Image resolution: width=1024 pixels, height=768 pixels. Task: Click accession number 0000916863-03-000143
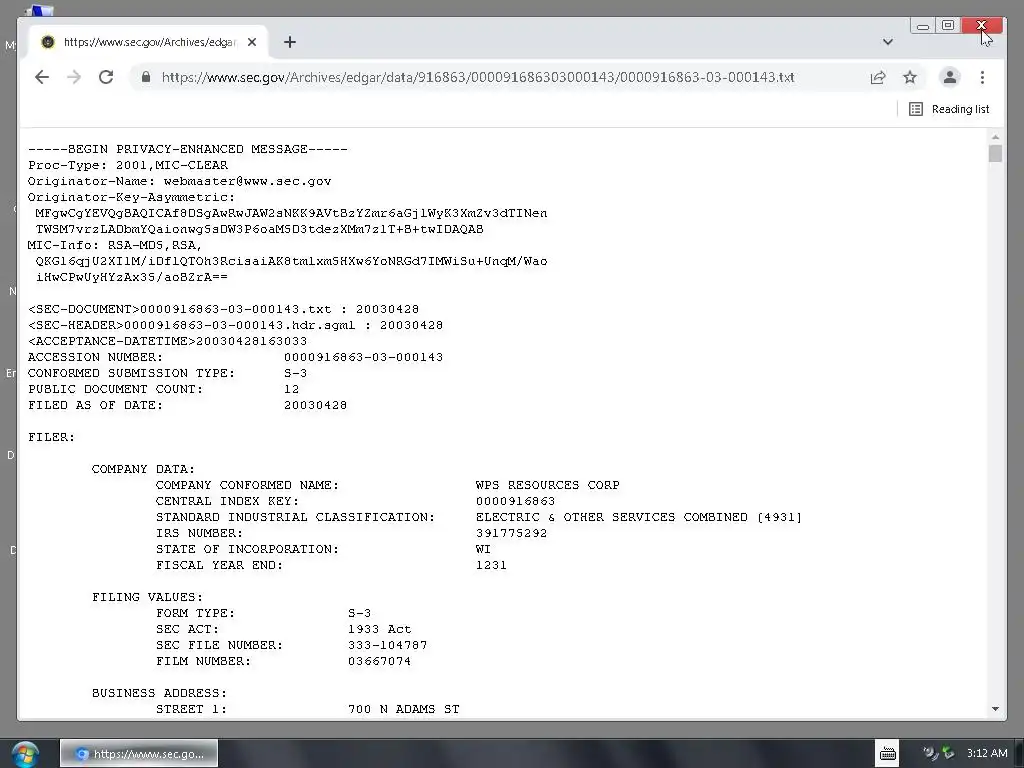click(x=363, y=357)
